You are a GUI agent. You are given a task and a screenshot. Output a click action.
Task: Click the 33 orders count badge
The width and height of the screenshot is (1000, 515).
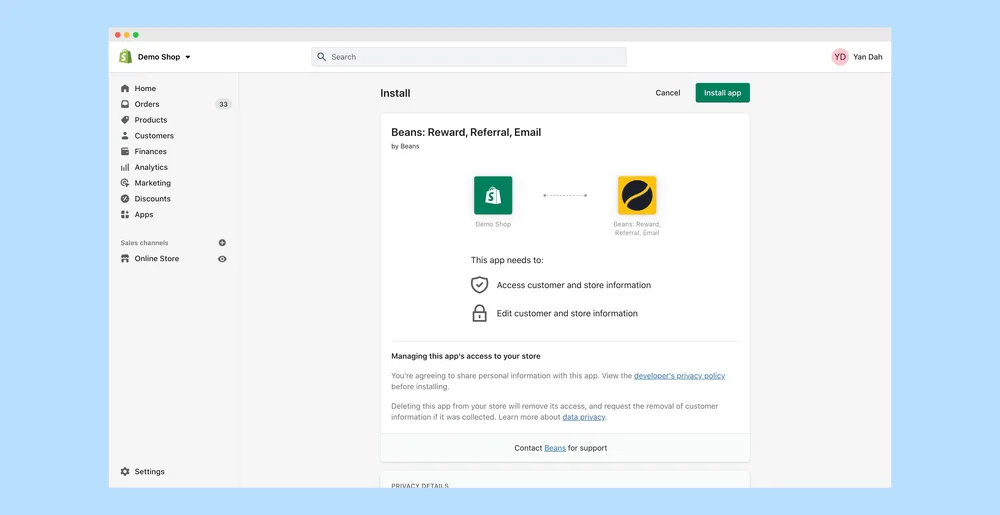223,105
